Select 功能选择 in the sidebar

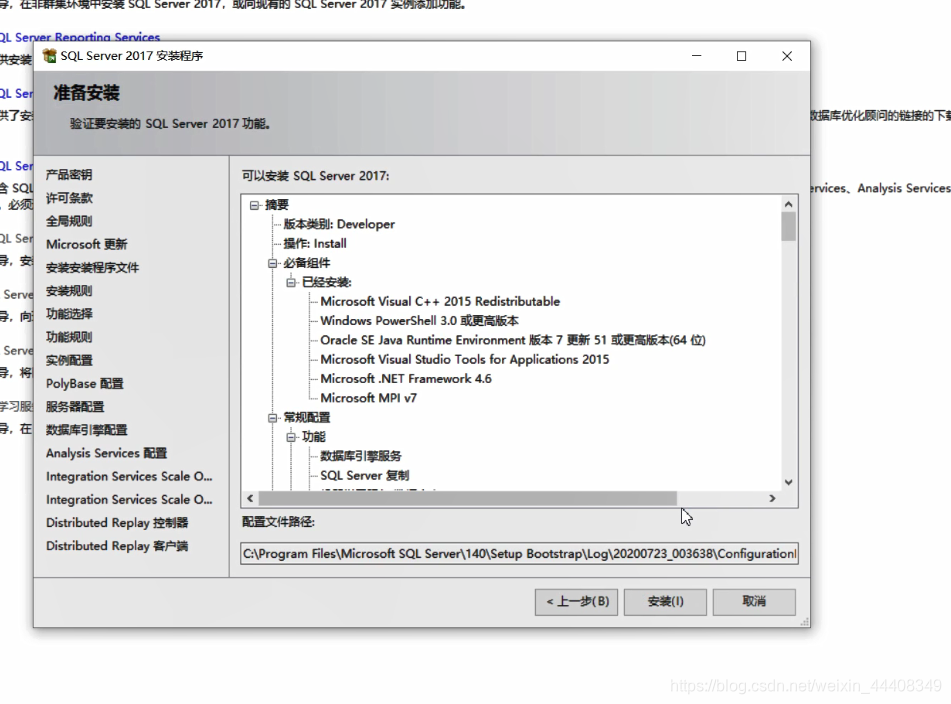(x=69, y=313)
